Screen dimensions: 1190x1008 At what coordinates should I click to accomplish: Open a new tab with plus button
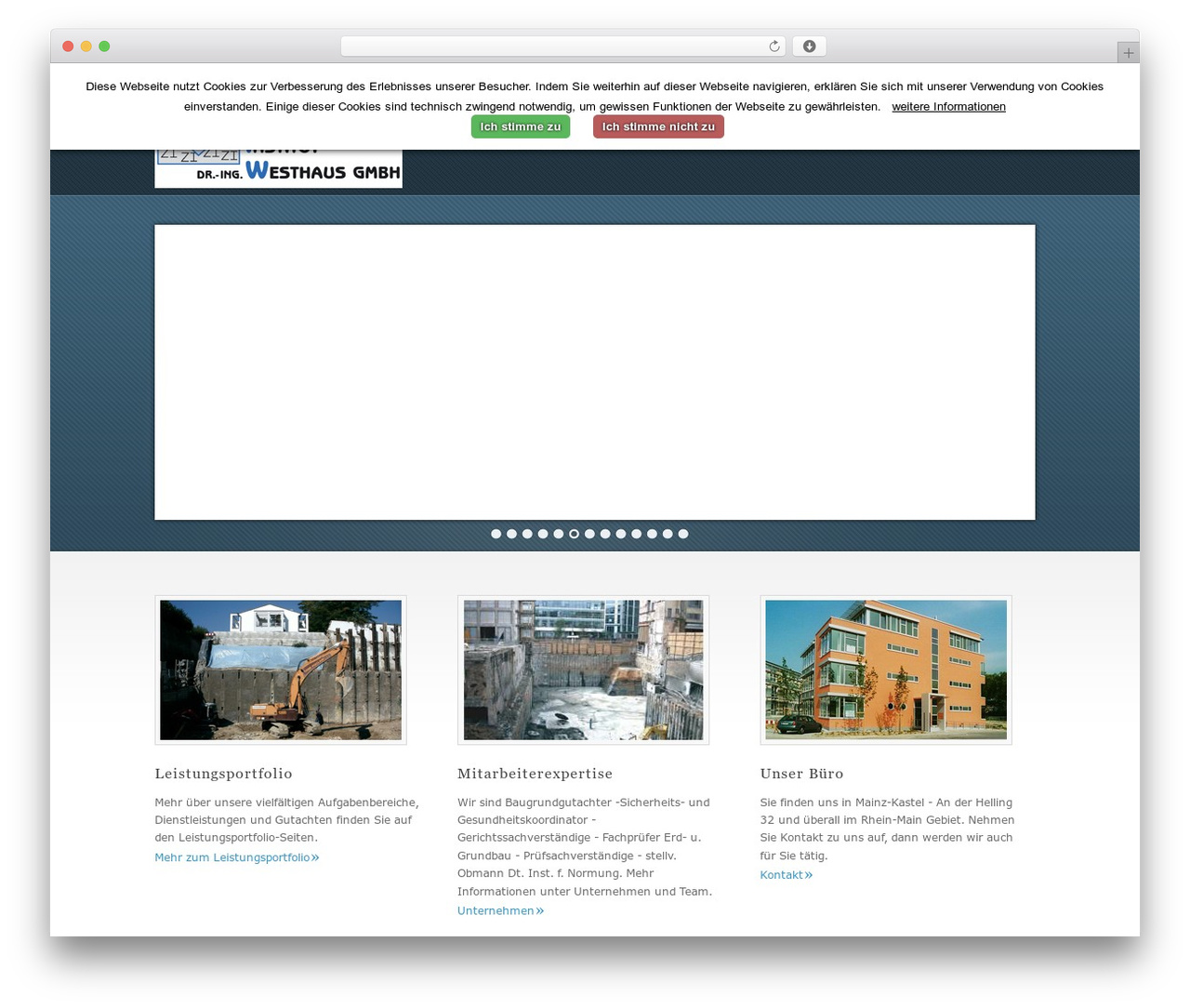click(x=1128, y=53)
